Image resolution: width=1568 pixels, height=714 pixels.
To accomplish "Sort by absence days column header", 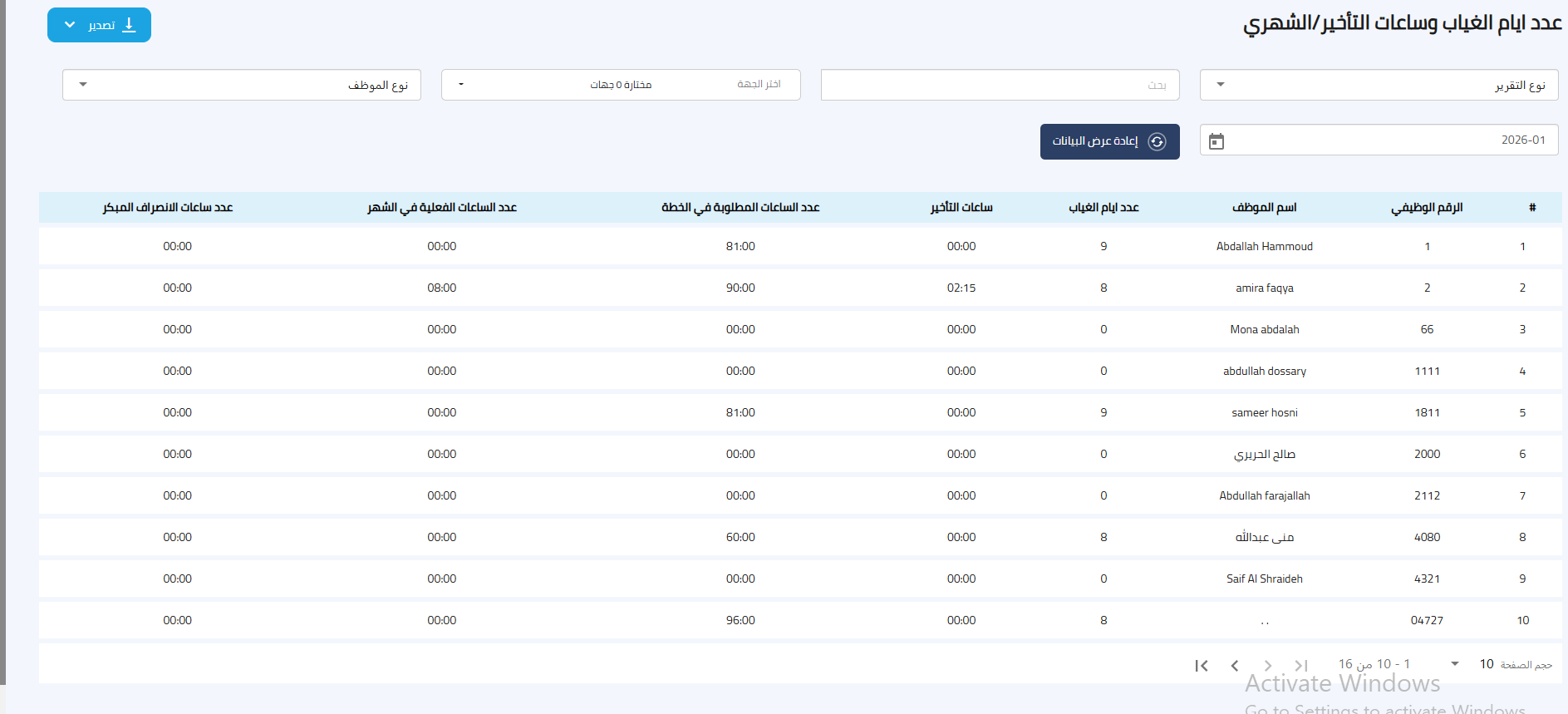I will coord(1103,207).
